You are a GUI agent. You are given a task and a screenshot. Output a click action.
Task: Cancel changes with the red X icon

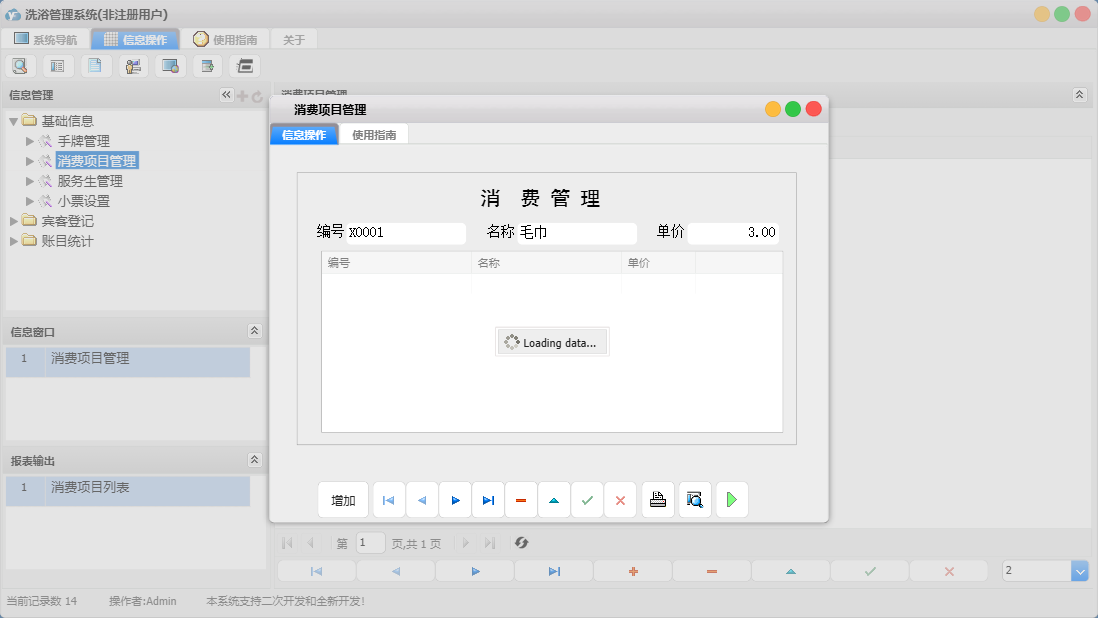tap(620, 499)
